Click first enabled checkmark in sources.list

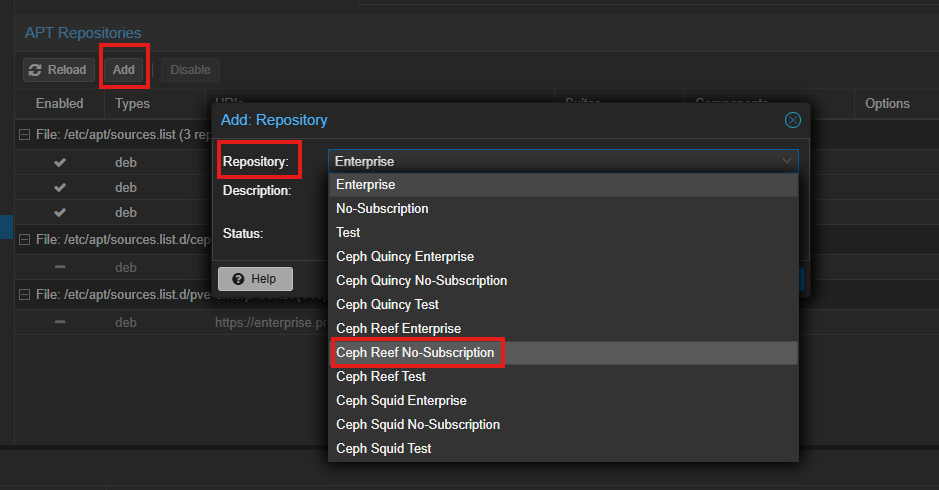pos(60,162)
